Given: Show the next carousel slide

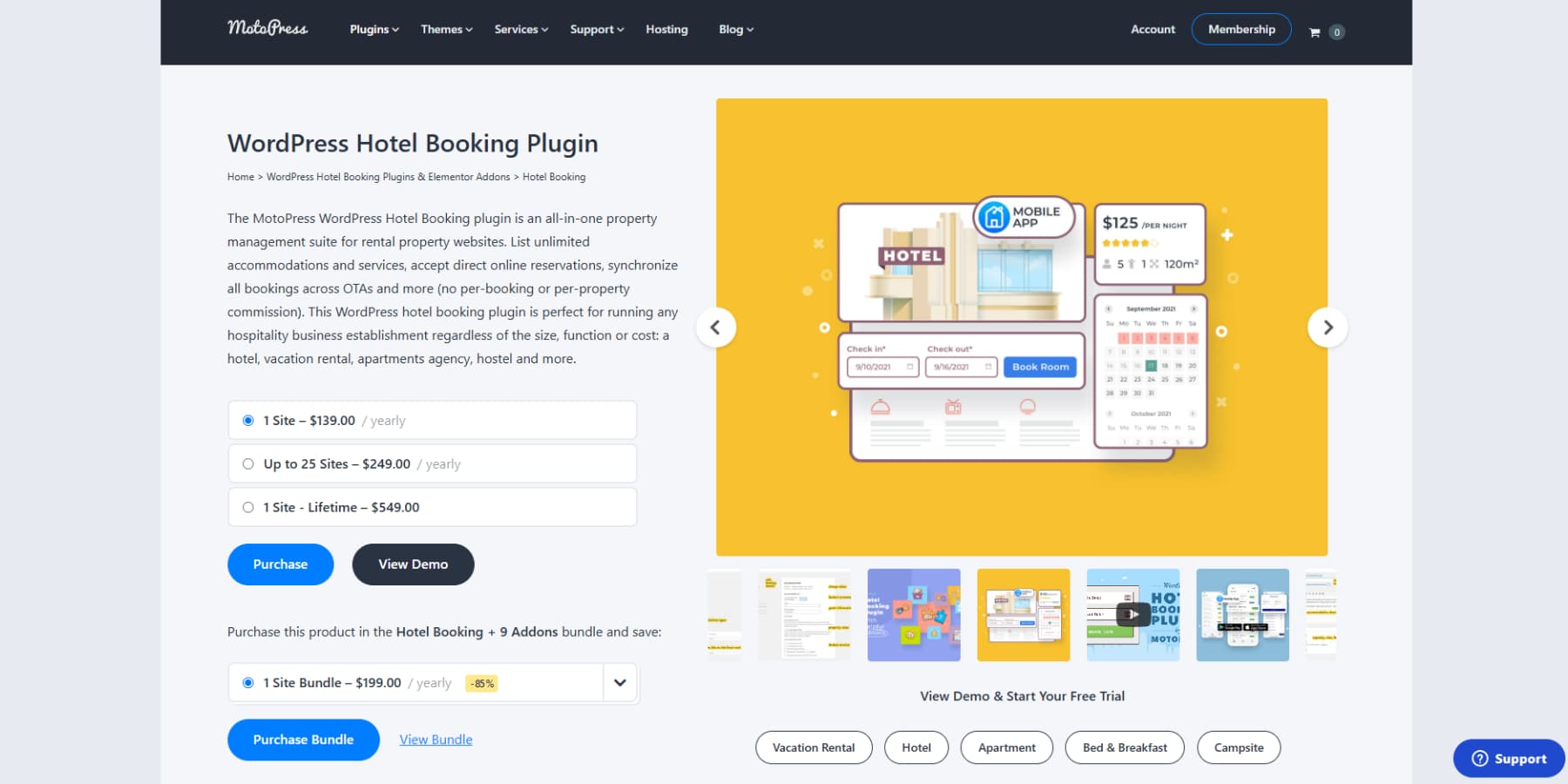Looking at the screenshot, I should click(1328, 327).
